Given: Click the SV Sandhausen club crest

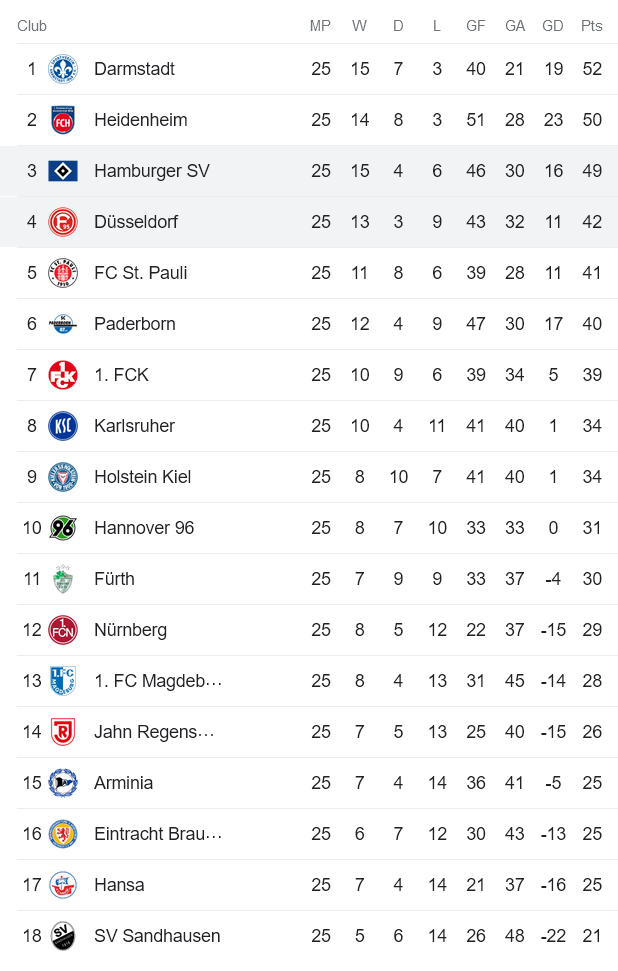Looking at the screenshot, I should [63, 936].
